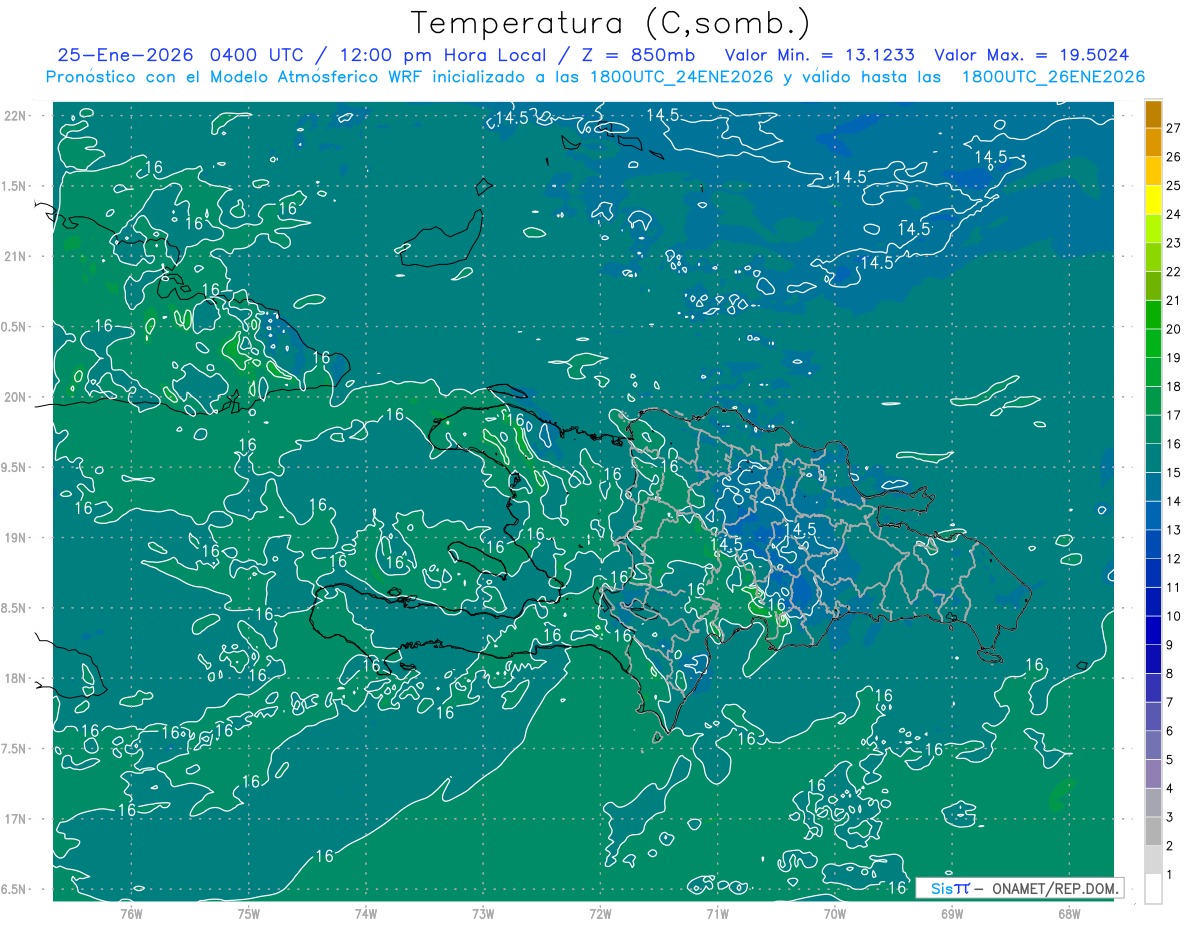Click the "Temperatura (C,somb.)" chart title
This screenshot has width=1200, height=927.
611,22
